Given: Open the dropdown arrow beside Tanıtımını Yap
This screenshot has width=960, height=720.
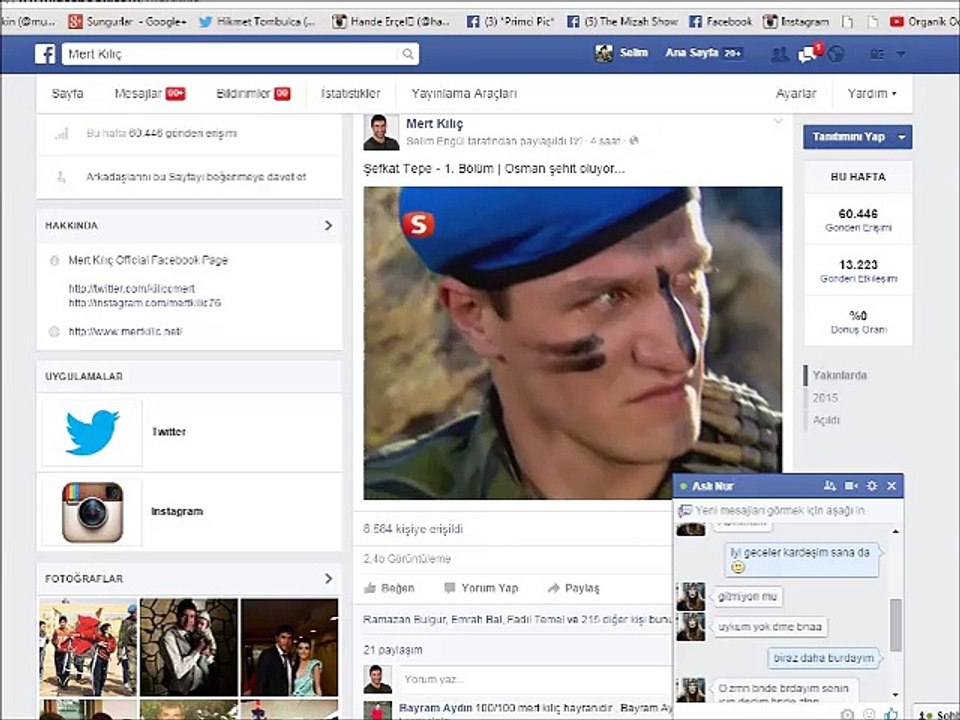Looking at the screenshot, I should [902, 137].
